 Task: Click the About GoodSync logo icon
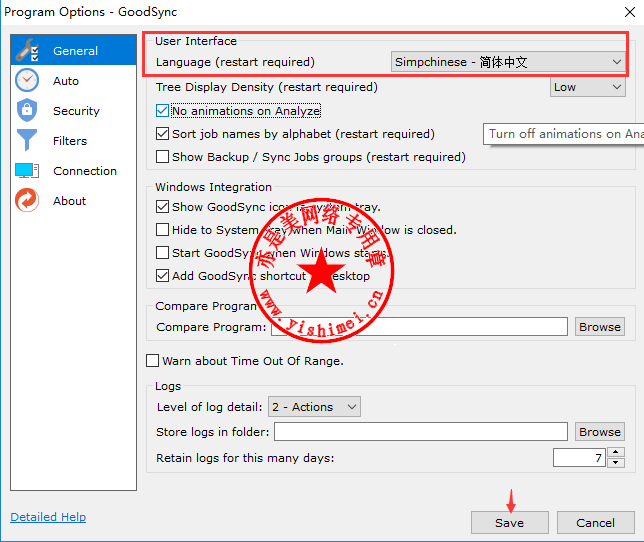(27, 200)
